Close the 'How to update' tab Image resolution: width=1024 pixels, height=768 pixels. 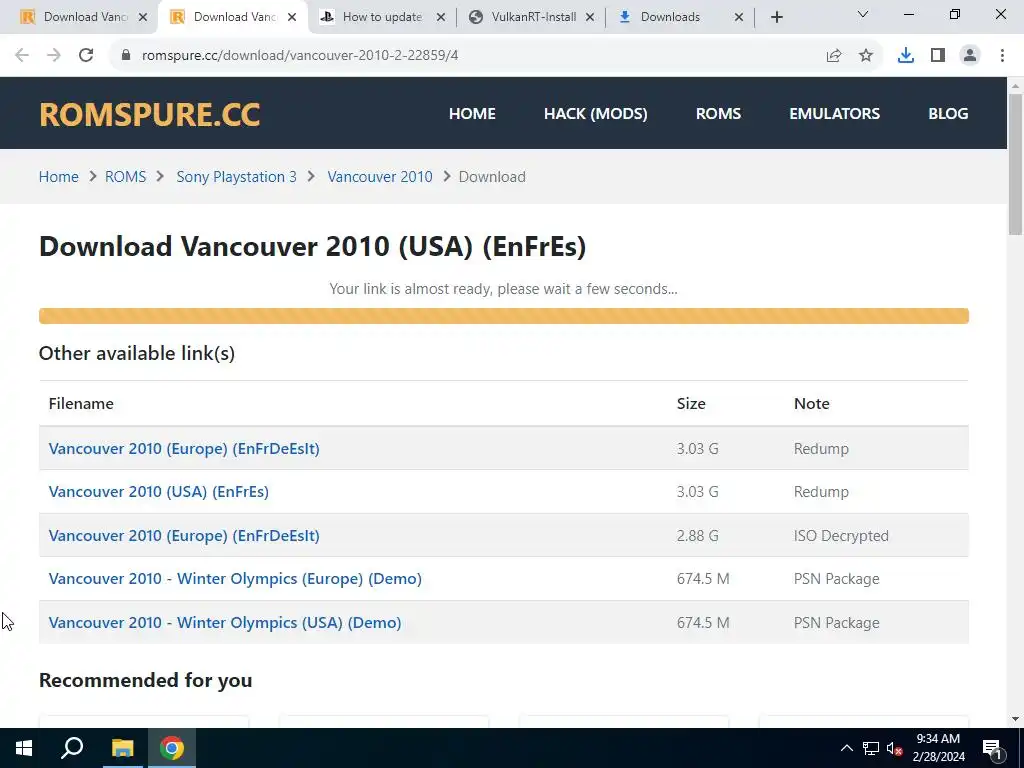click(441, 18)
